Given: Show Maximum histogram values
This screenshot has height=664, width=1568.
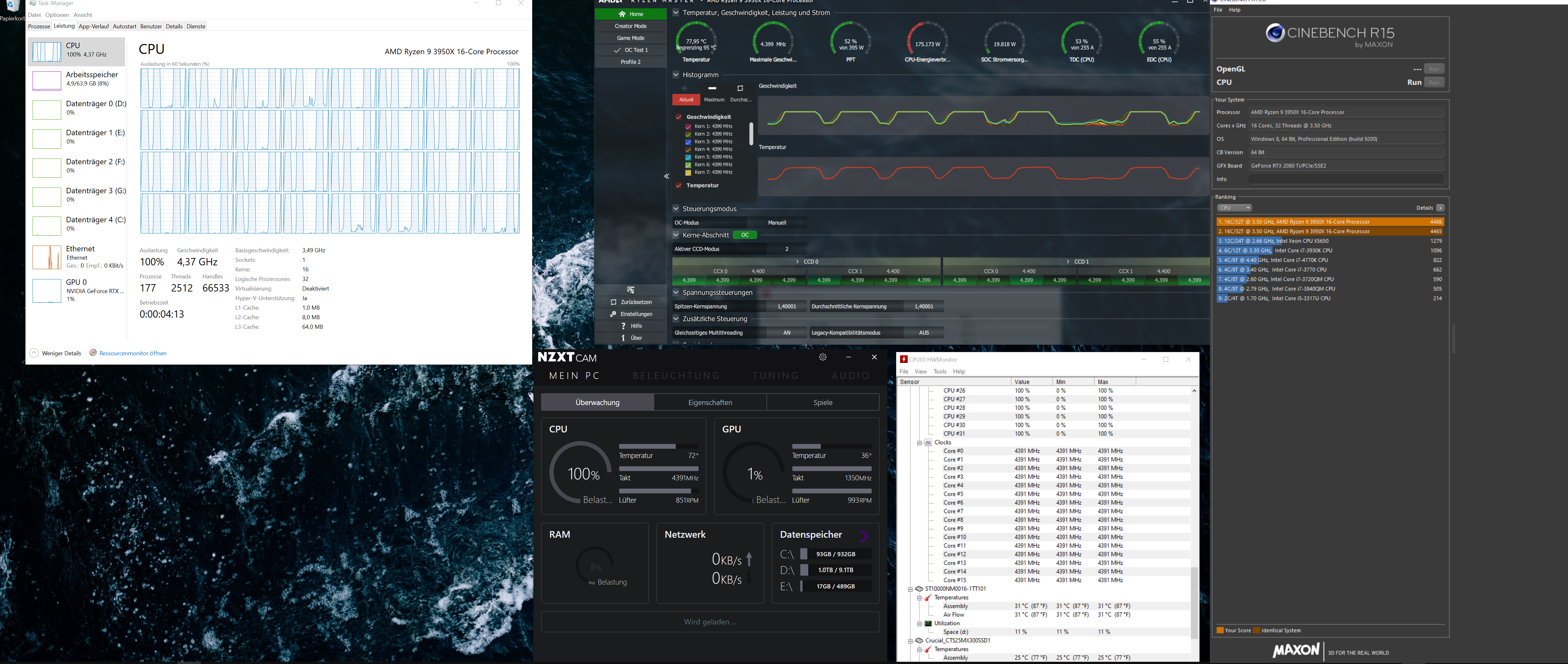Looking at the screenshot, I should pyautogui.click(x=714, y=100).
